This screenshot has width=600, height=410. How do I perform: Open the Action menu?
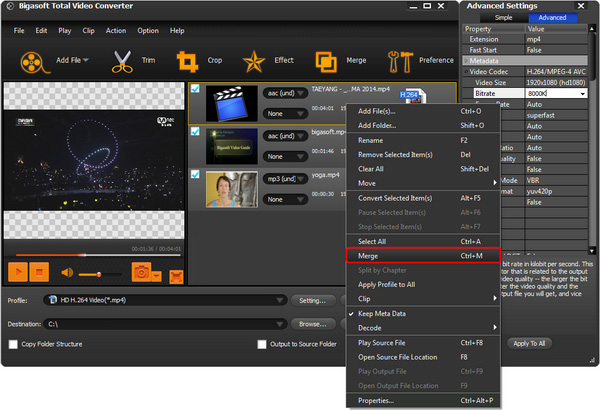116,31
